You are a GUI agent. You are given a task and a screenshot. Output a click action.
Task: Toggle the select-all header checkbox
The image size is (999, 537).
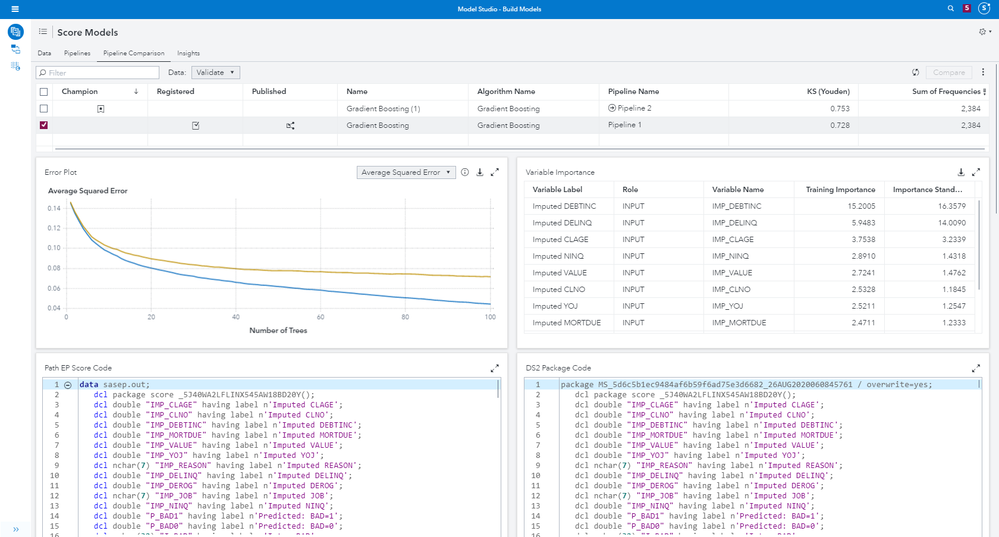click(43, 91)
